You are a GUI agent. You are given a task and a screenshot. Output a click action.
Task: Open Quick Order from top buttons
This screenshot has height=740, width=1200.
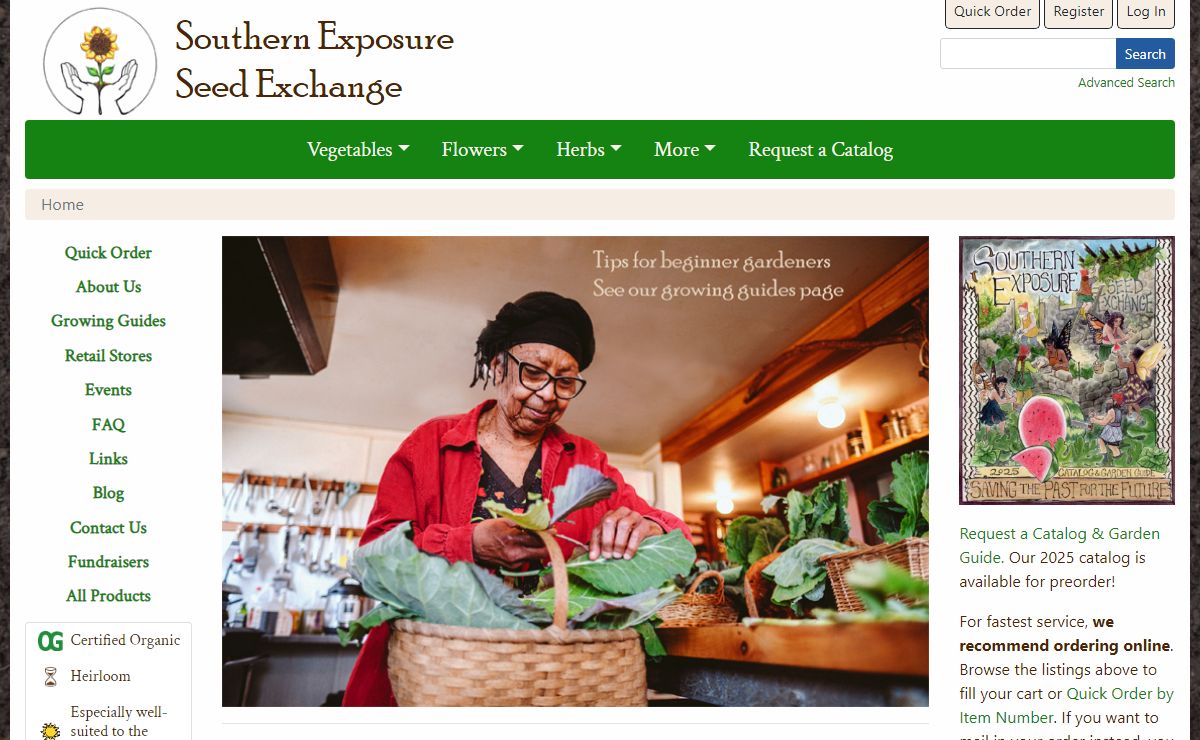coord(992,12)
